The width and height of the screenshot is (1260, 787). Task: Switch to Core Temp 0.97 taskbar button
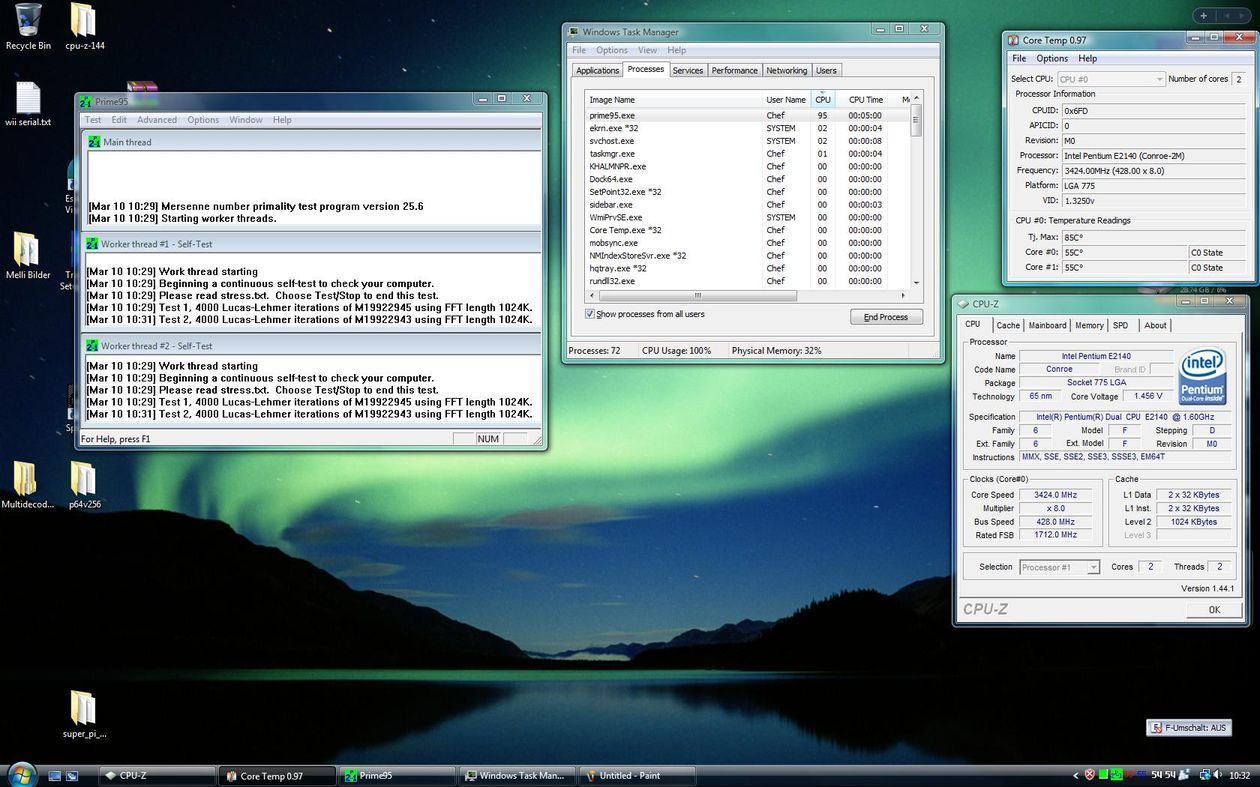pyautogui.click(x=276, y=775)
